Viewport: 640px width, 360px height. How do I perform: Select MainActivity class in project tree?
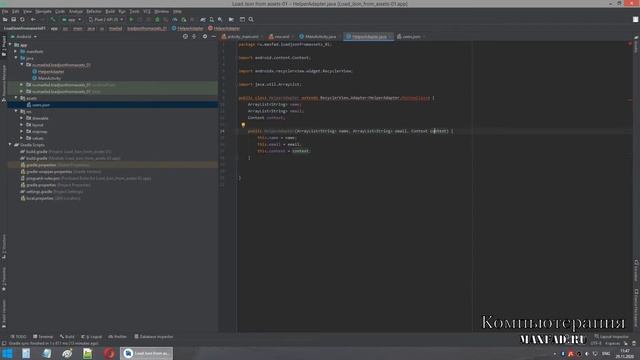(46, 78)
